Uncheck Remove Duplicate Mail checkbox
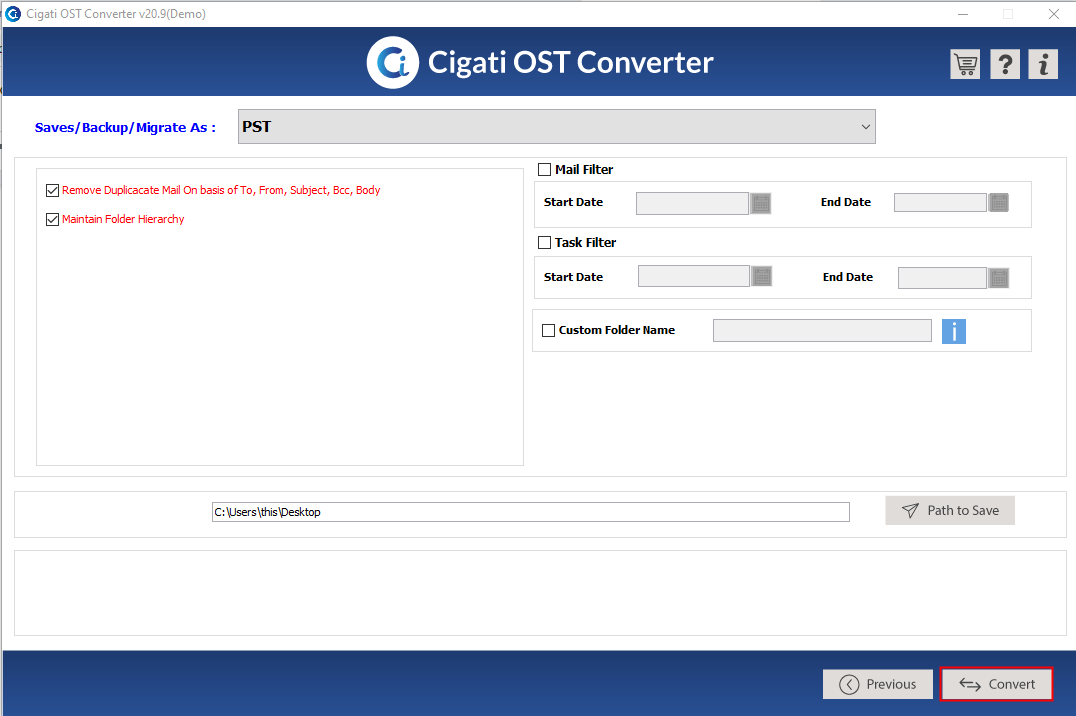1076x716 pixels. tap(52, 190)
